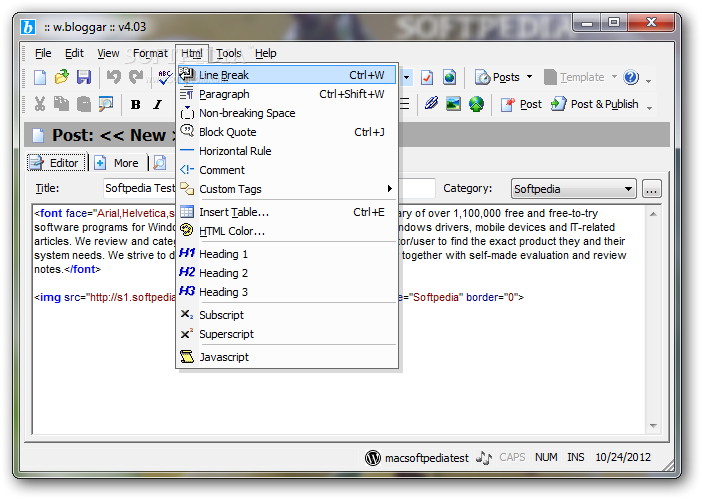Click the editor scrollbar up arrow
702x499 pixels.
click(653, 214)
